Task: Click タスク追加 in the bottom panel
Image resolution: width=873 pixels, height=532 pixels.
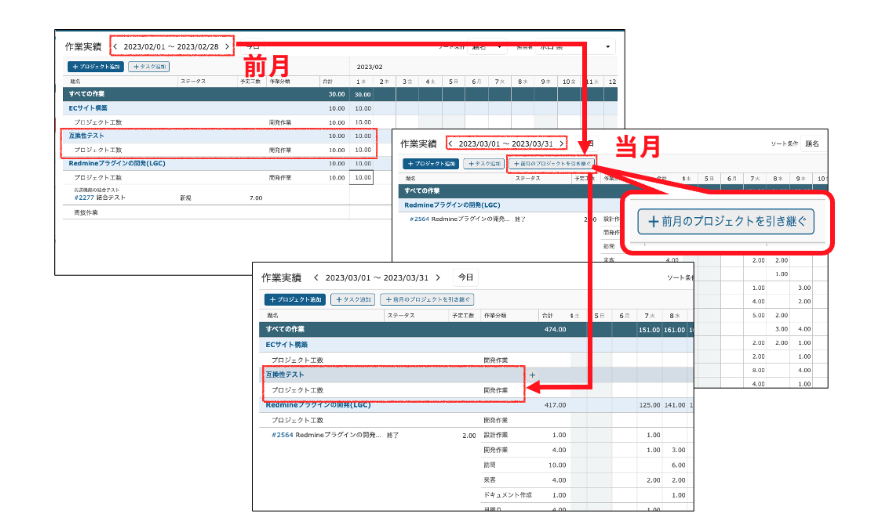Action: pos(352,299)
